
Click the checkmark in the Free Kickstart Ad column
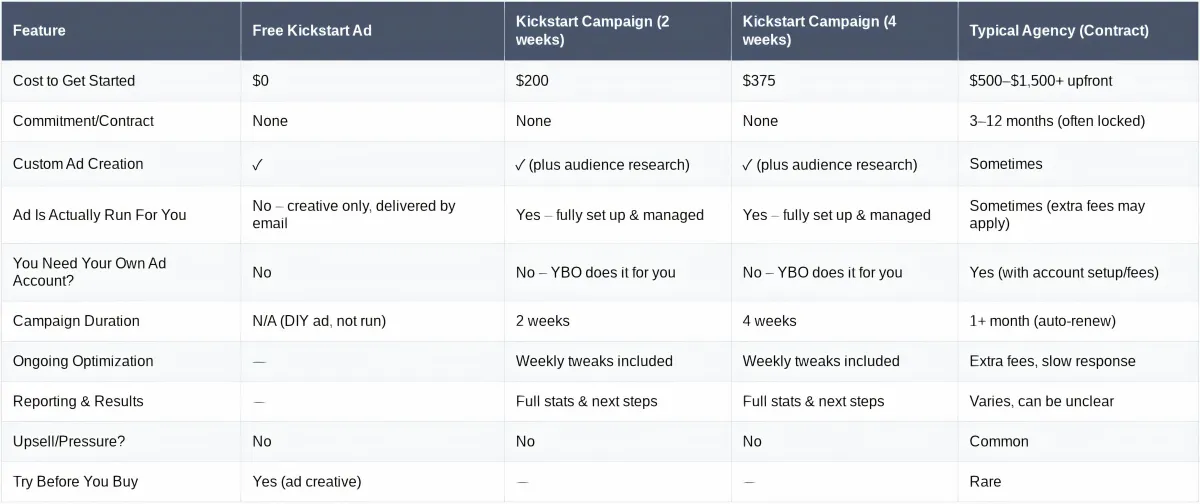click(258, 164)
